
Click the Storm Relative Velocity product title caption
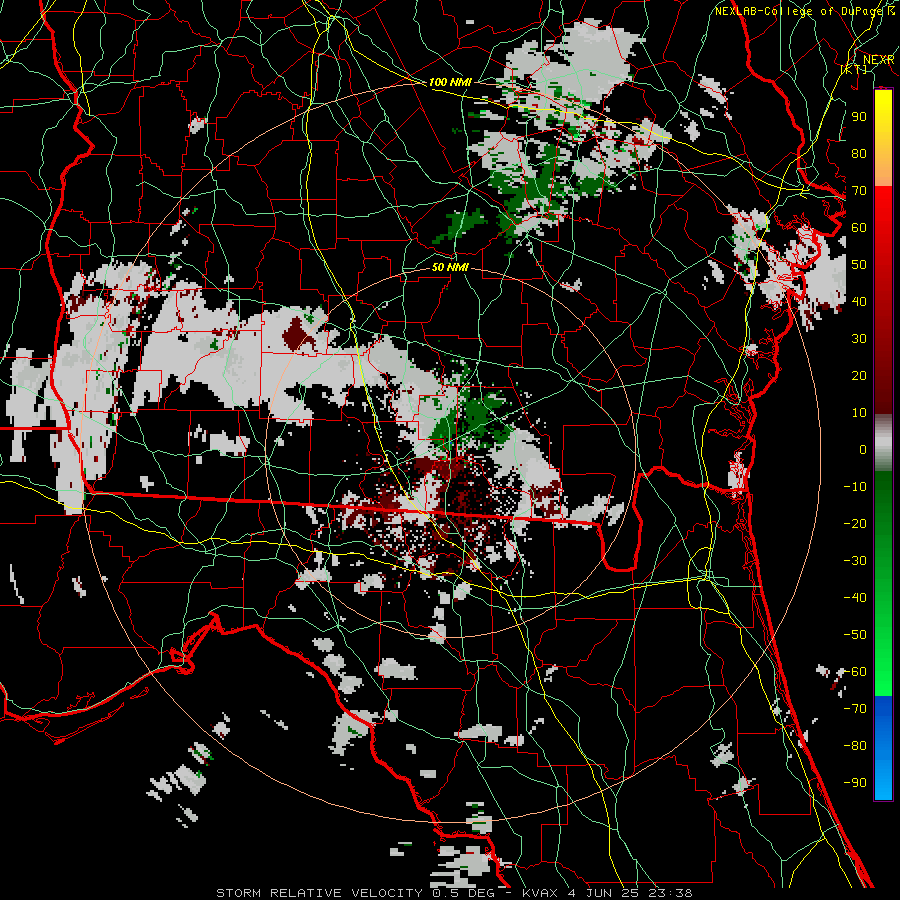click(x=454, y=893)
